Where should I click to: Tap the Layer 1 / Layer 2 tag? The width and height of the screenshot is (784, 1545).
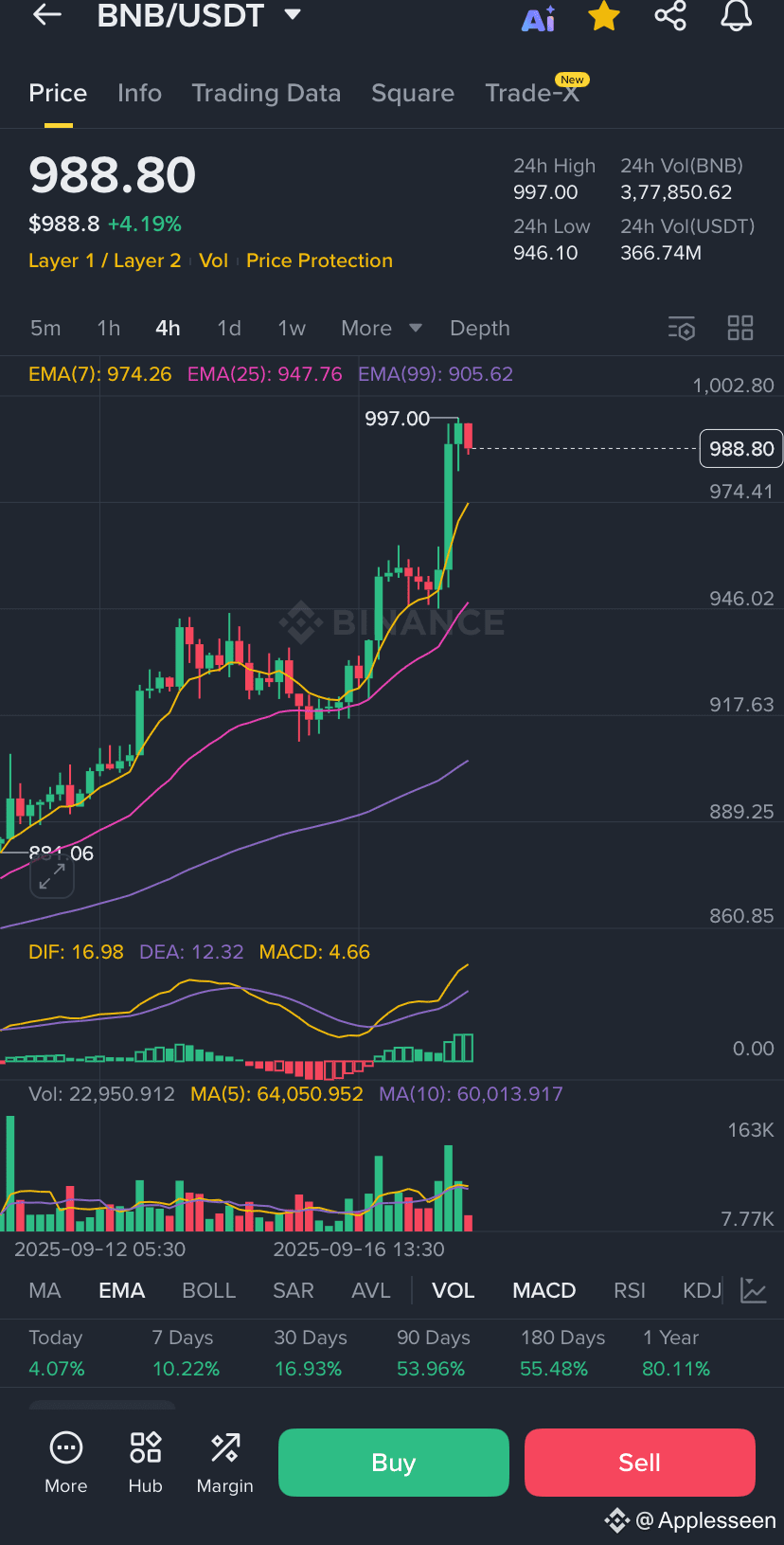[104, 260]
